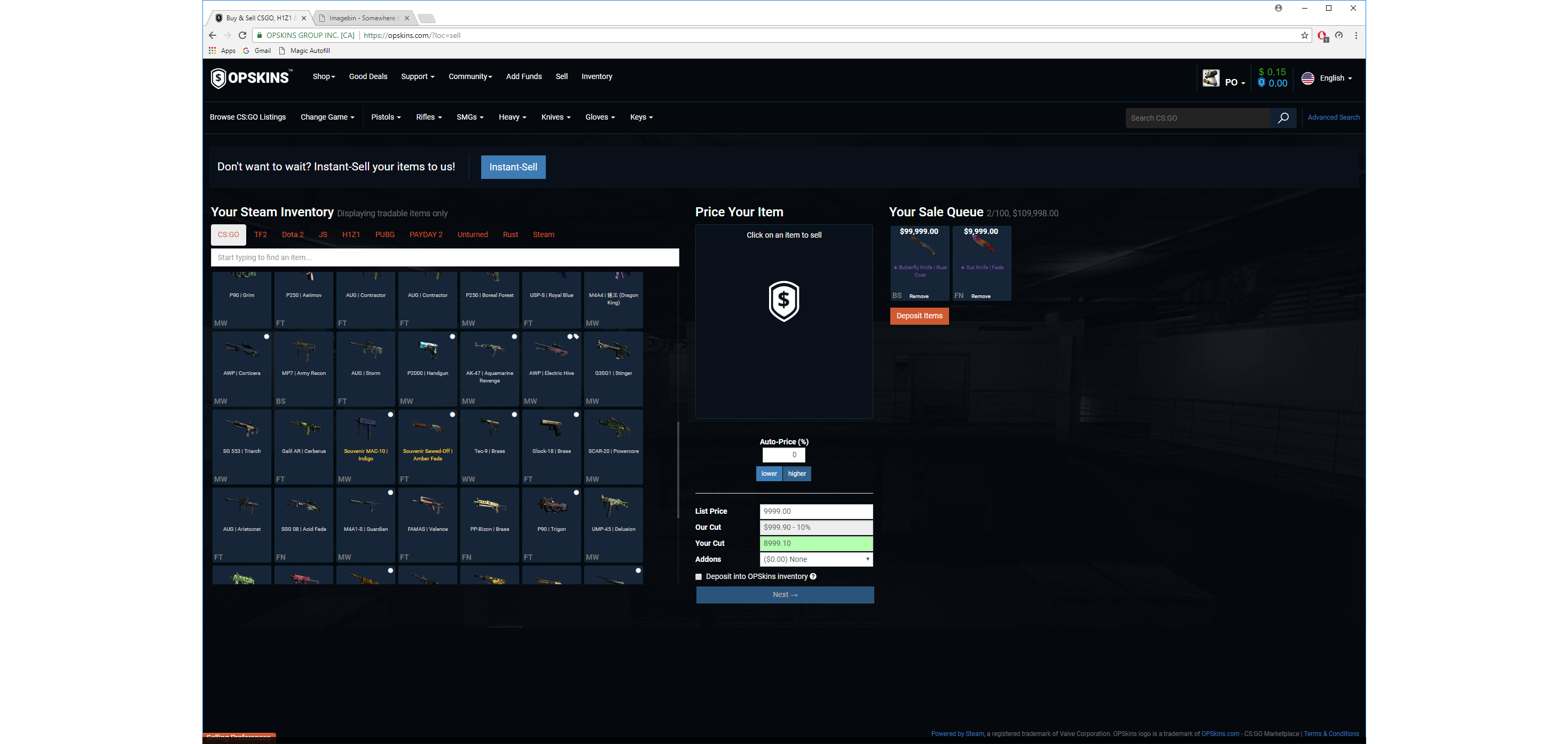Bookmark this page with the star icon
The width and height of the screenshot is (1568, 744).
pos(1304,35)
